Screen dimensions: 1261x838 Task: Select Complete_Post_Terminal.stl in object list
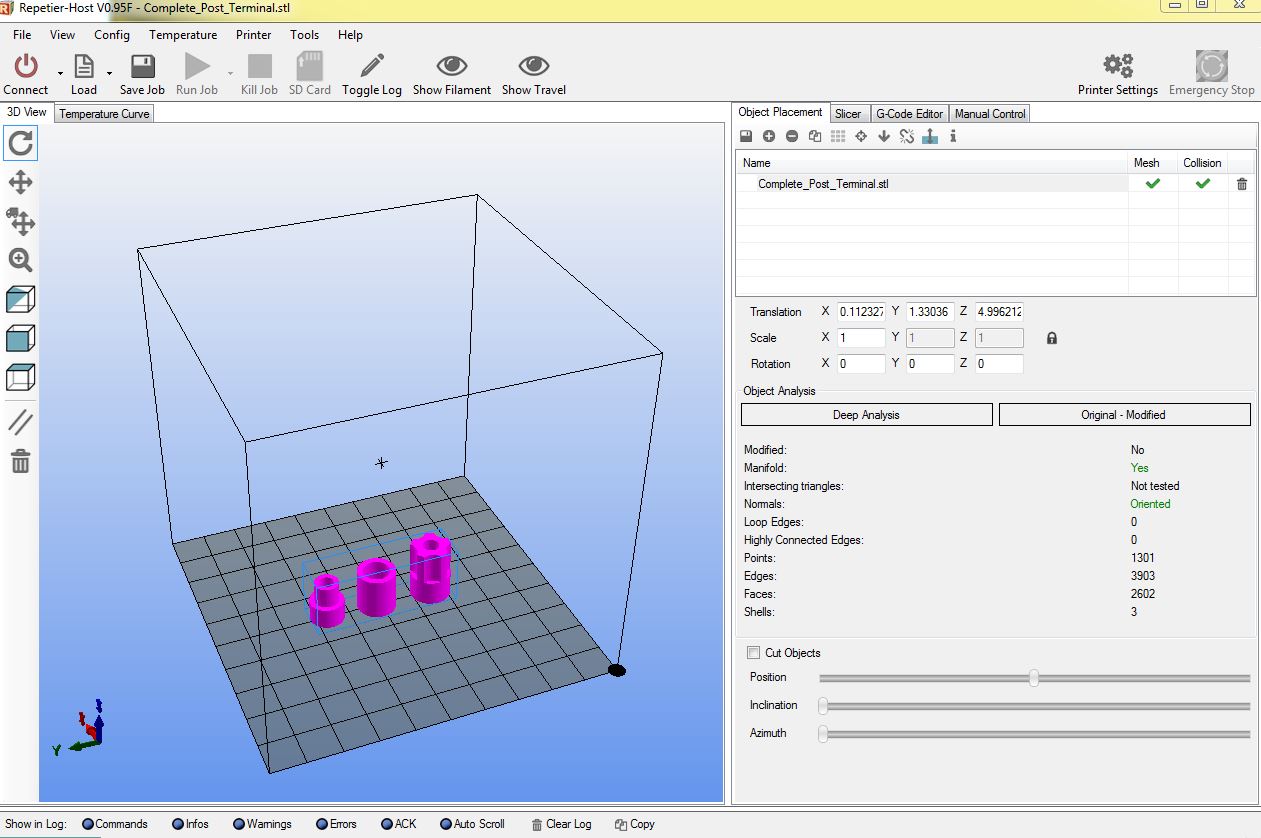tap(823, 184)
